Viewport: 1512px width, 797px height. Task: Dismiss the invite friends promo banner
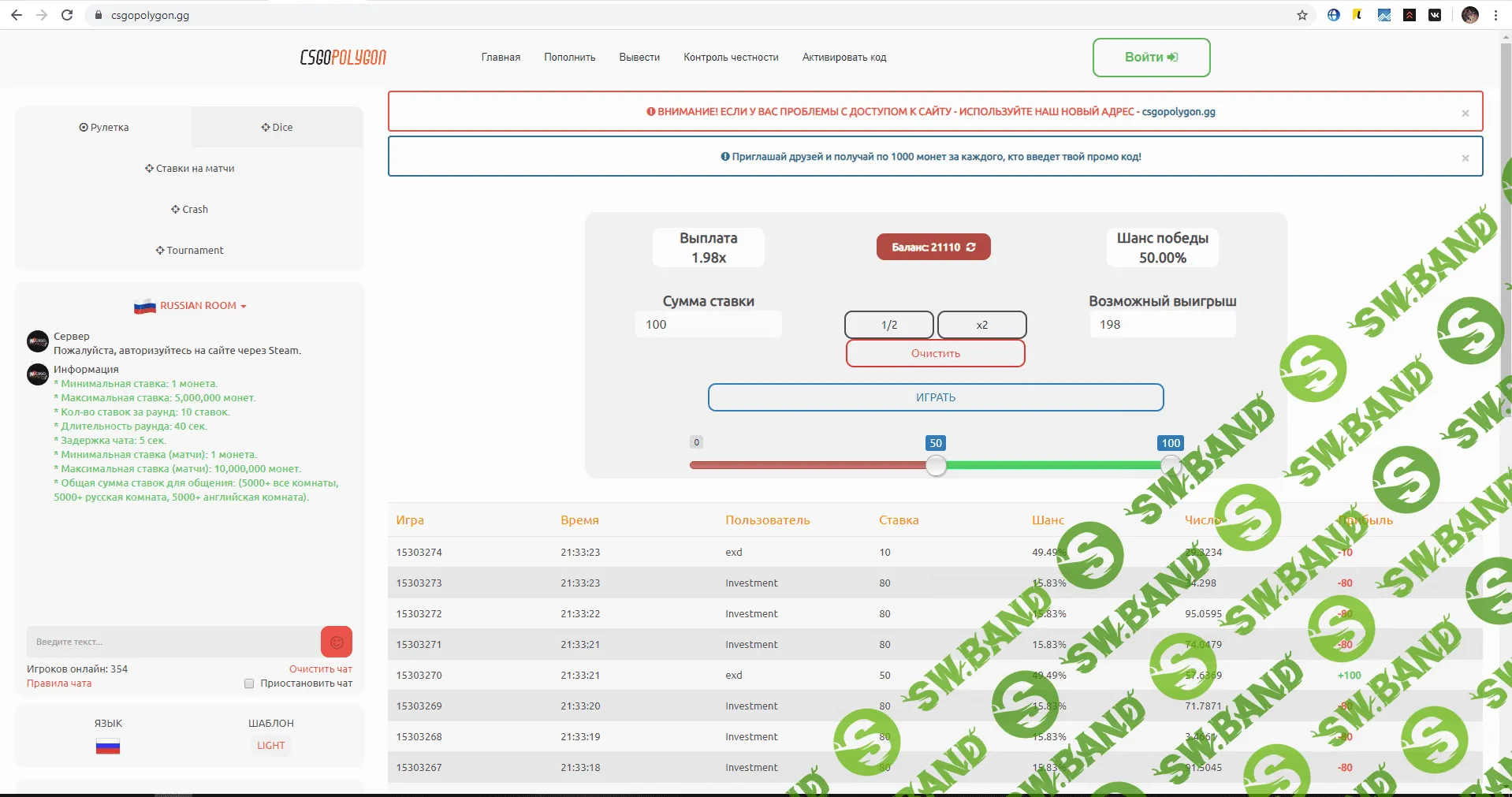1465,158
